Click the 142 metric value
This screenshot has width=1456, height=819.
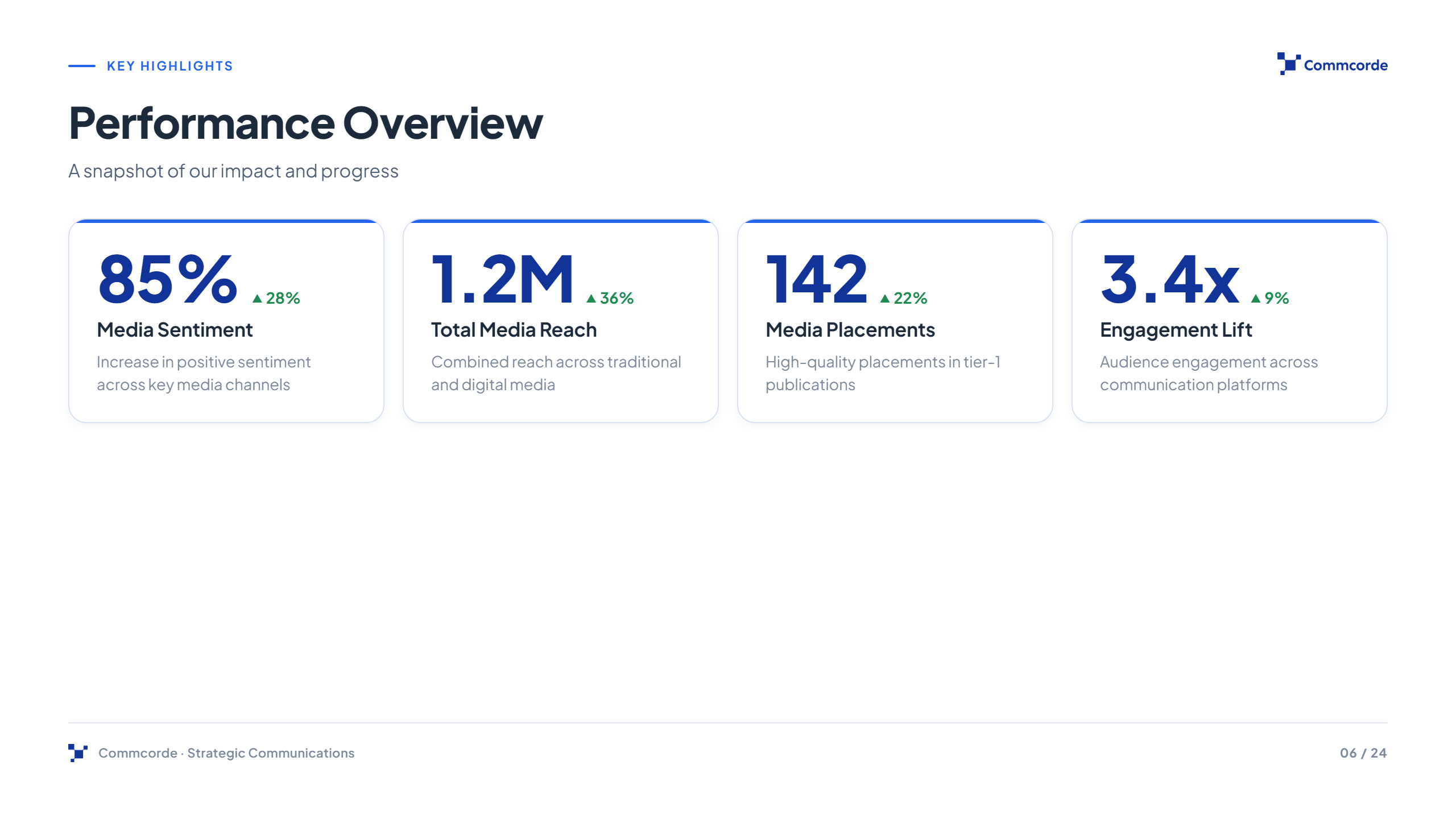[x=817, y=279]
